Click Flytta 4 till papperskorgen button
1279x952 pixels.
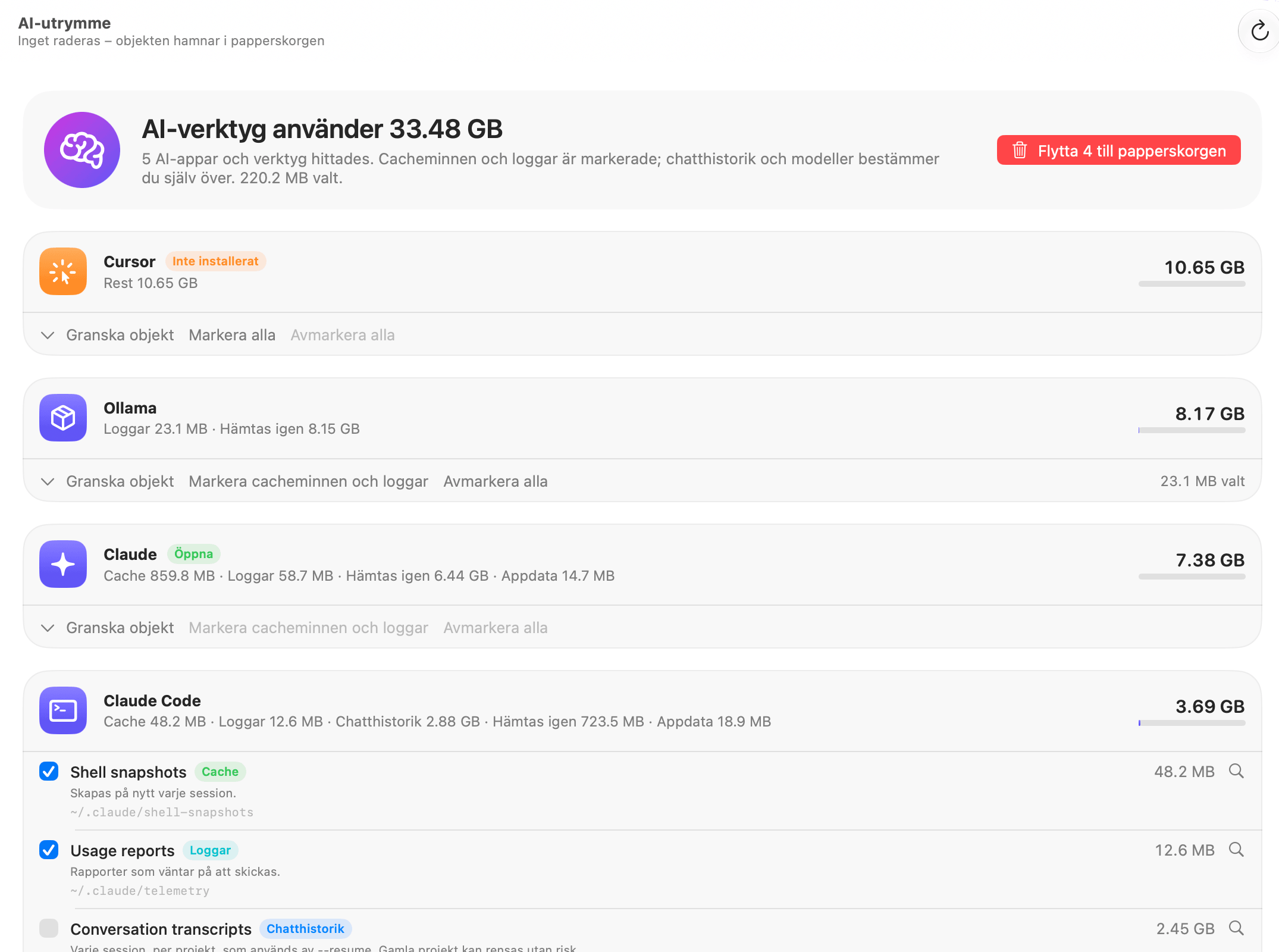(x=1118, y=151)
